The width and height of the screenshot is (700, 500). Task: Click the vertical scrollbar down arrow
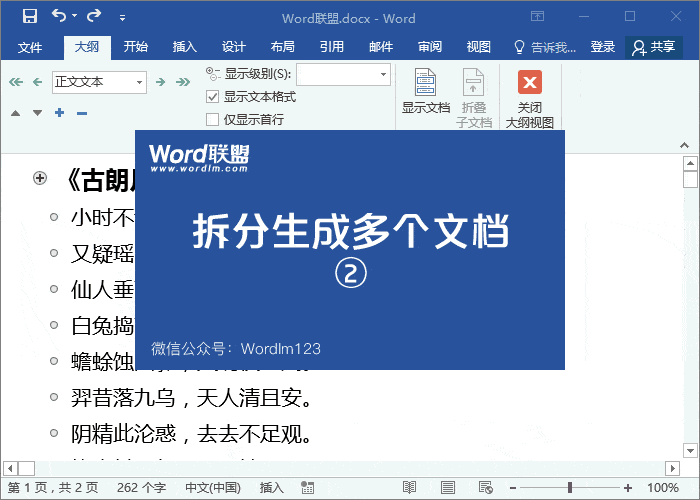click(x=690, y=450)
